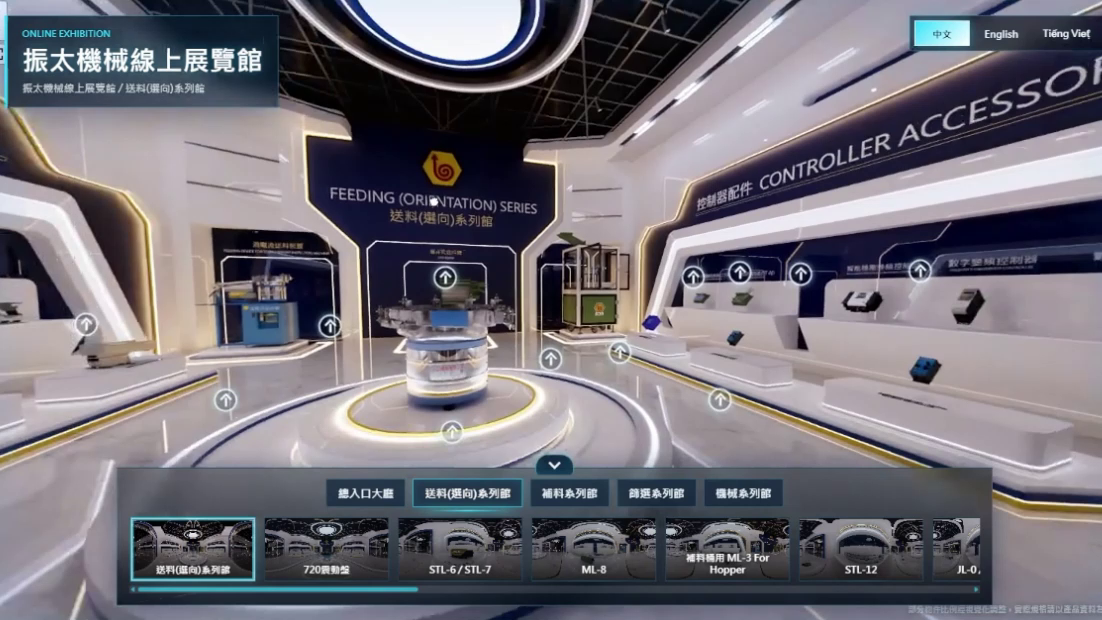
Task: Select the 送料(選向)系列館 tab
Action: pyautogui.click(x=467, y=493)
